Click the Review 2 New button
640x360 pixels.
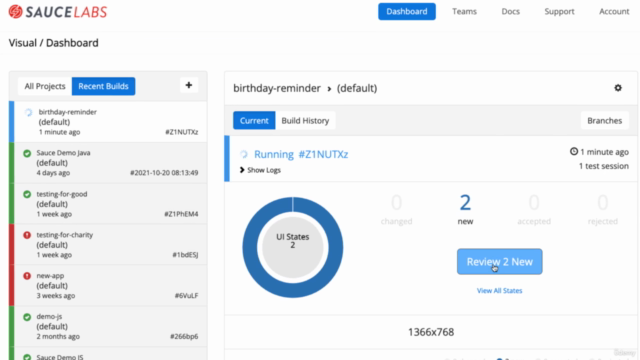click(500, 262)
